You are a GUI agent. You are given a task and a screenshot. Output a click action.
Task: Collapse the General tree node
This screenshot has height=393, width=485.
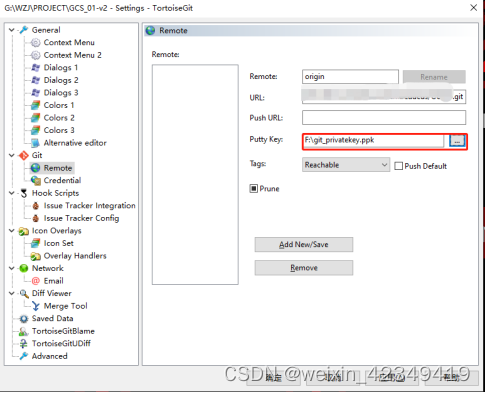click(12, 30)
